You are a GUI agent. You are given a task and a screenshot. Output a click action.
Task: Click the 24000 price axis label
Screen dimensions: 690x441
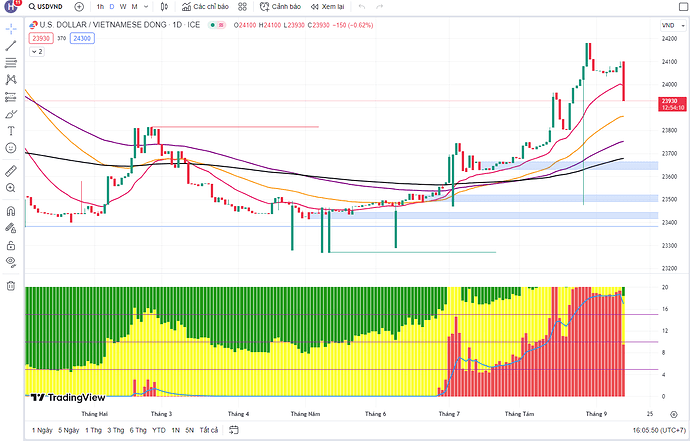tap(669, 85)
